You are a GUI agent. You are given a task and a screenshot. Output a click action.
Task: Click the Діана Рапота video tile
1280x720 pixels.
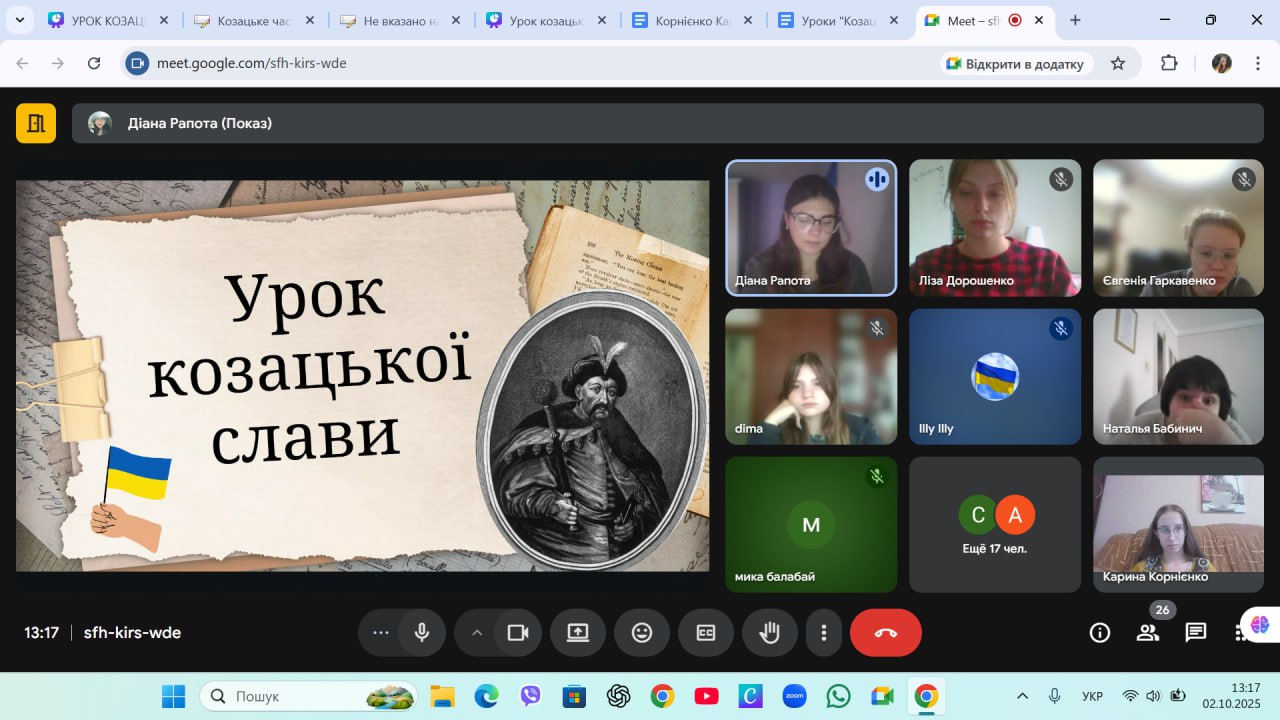(811, 228)
